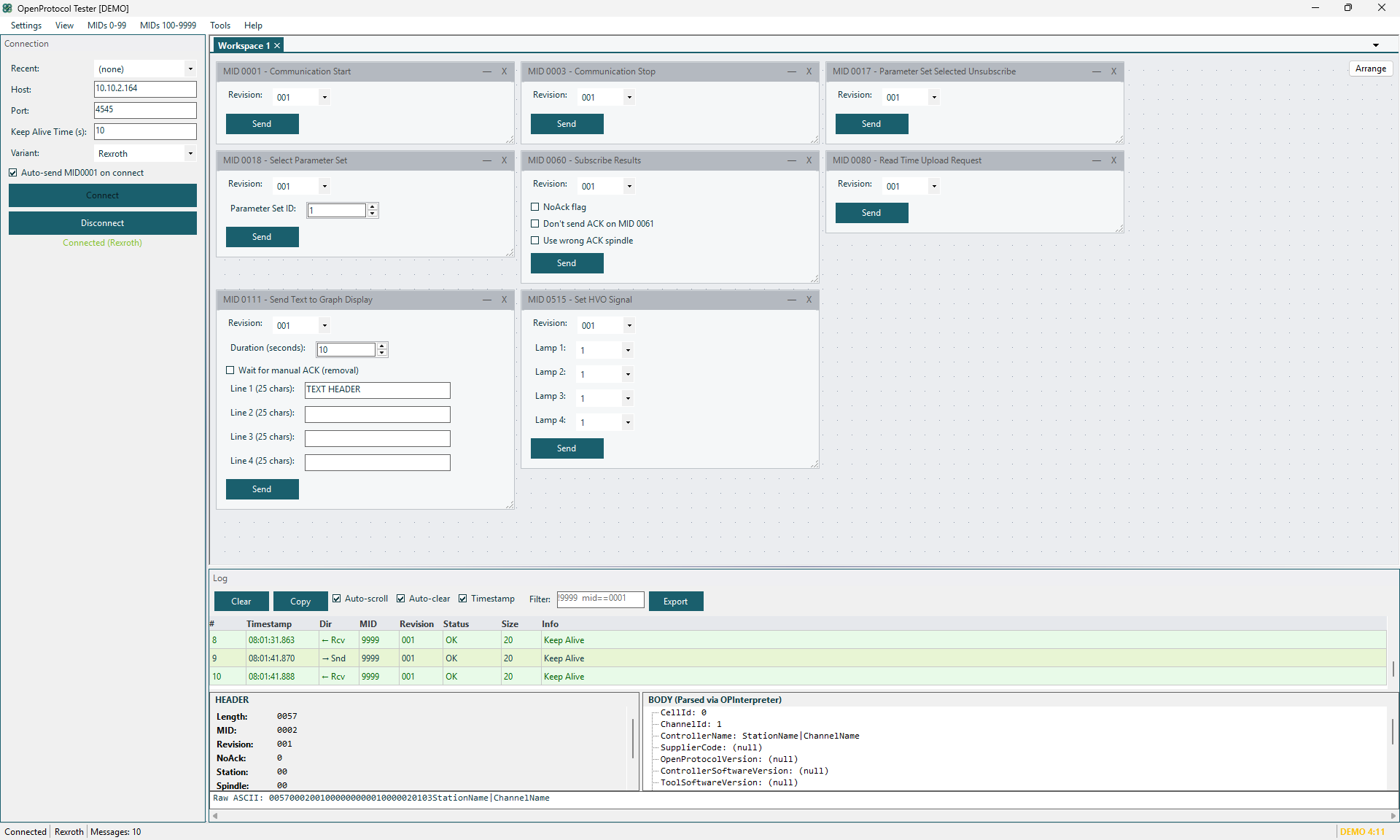Open the workspace tab overflow arrow
The image size is (1400, 840).
pos(1376,45)
